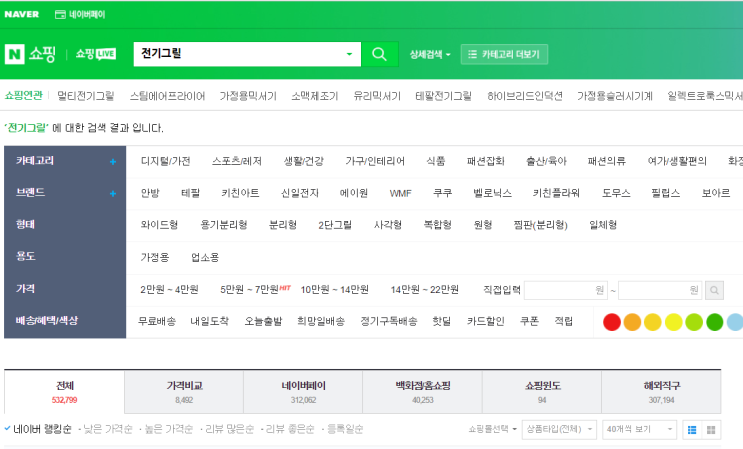Screen dimensions: 743x449
Task: Expand category list with plus icon
Action: (x=113, y=162)
